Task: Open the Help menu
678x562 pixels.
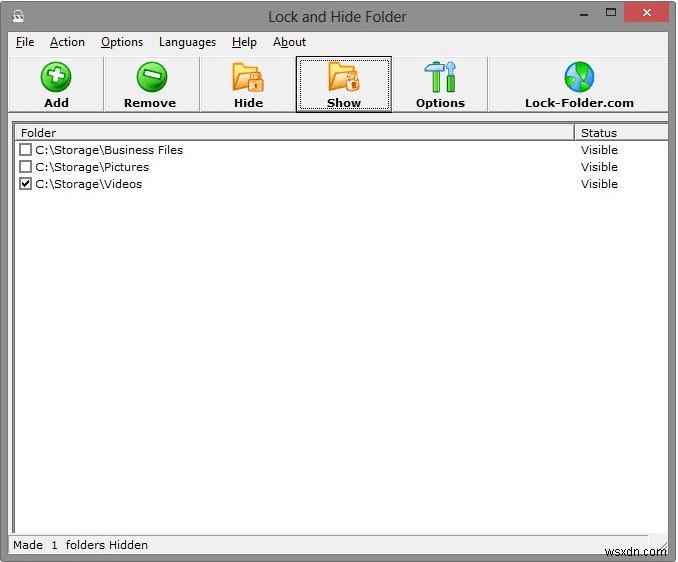Action: 244,42
